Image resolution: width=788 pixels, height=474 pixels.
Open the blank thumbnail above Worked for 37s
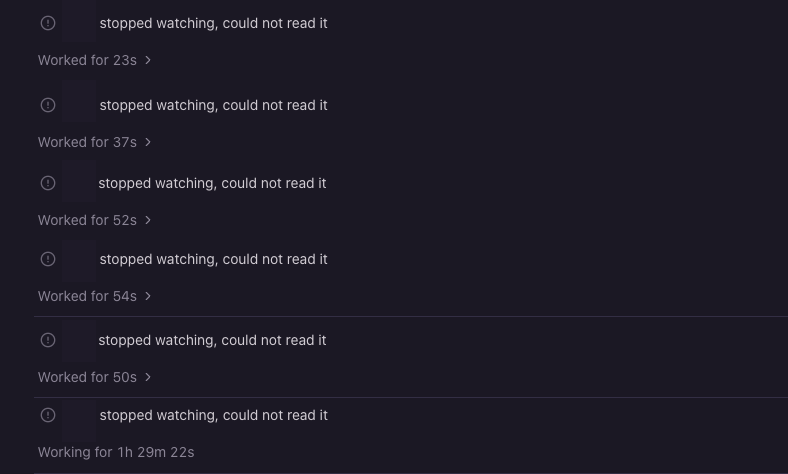point(79,102)
